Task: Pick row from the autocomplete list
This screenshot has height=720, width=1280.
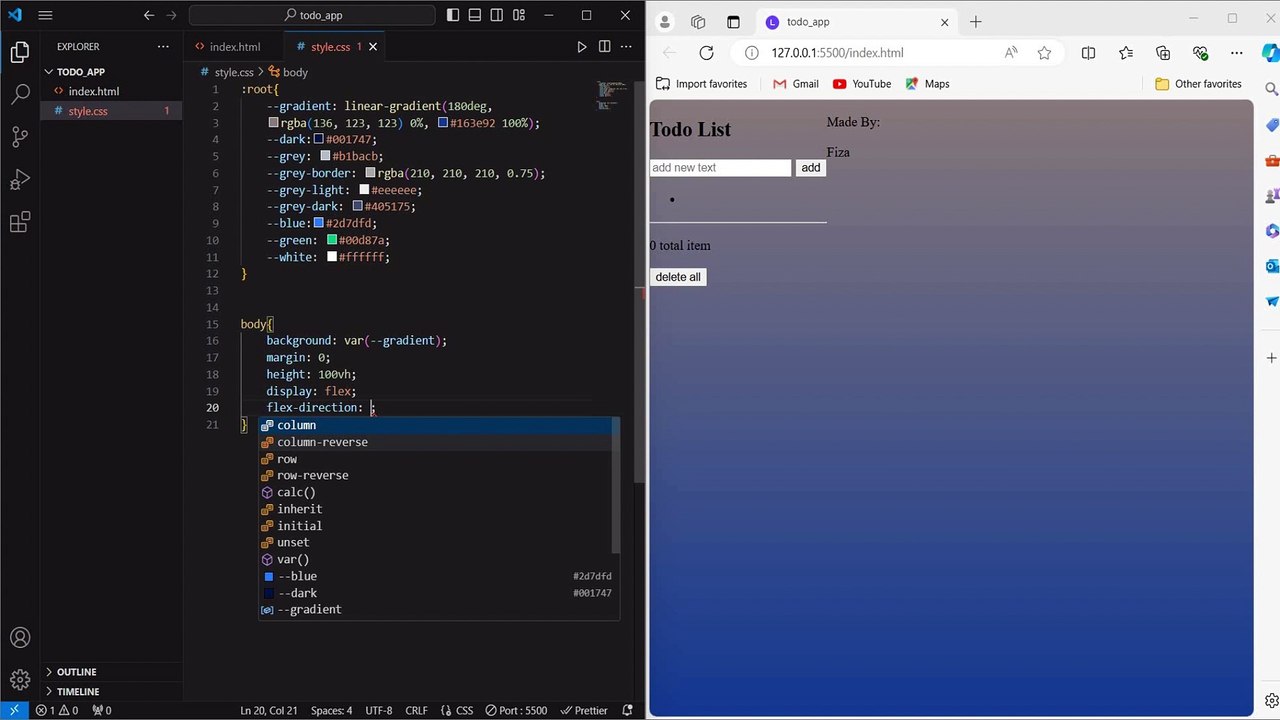Action: pos(439,459)
